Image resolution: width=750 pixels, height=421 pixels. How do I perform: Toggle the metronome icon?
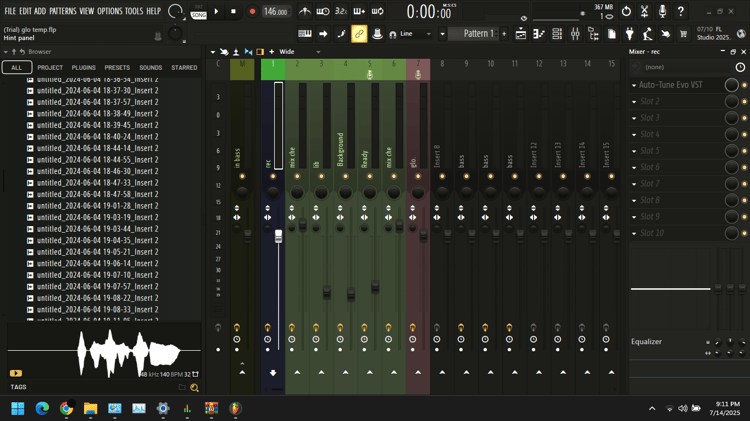pos(304,11)
